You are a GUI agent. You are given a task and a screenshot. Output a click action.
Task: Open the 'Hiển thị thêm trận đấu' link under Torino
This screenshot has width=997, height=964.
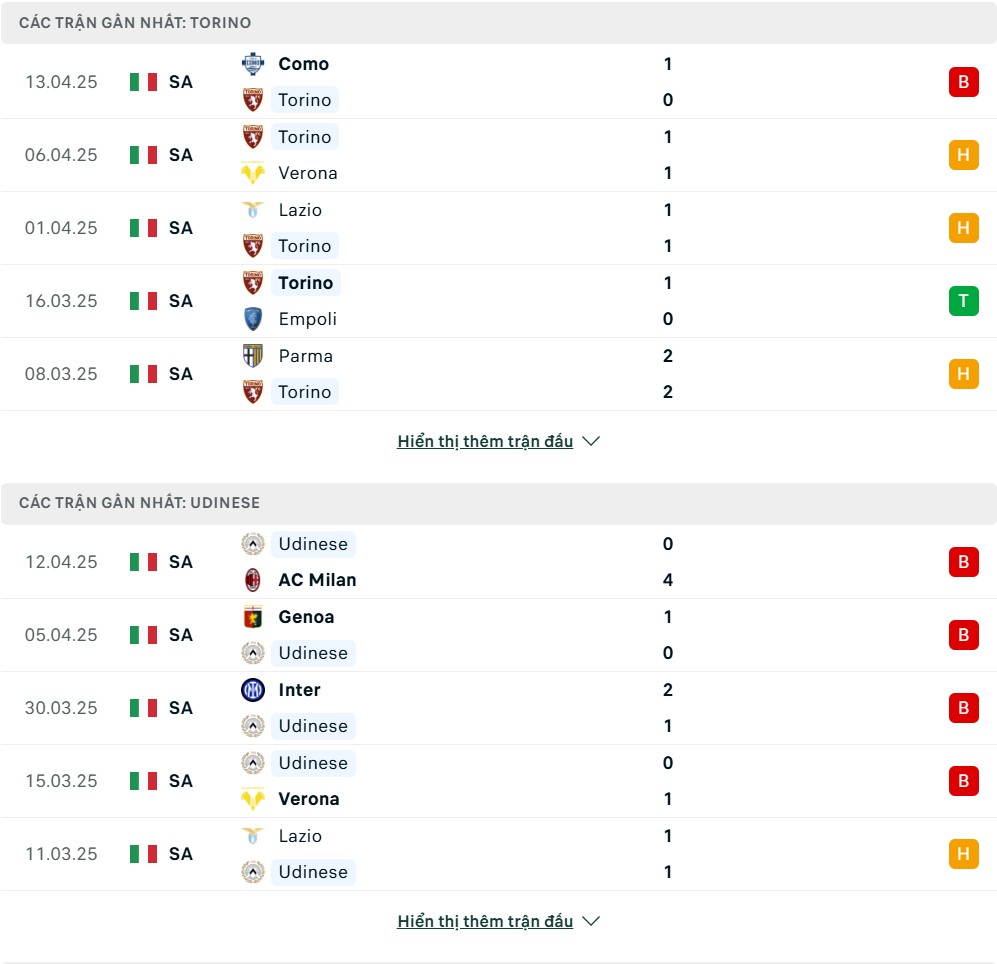[x=485, y=441]
